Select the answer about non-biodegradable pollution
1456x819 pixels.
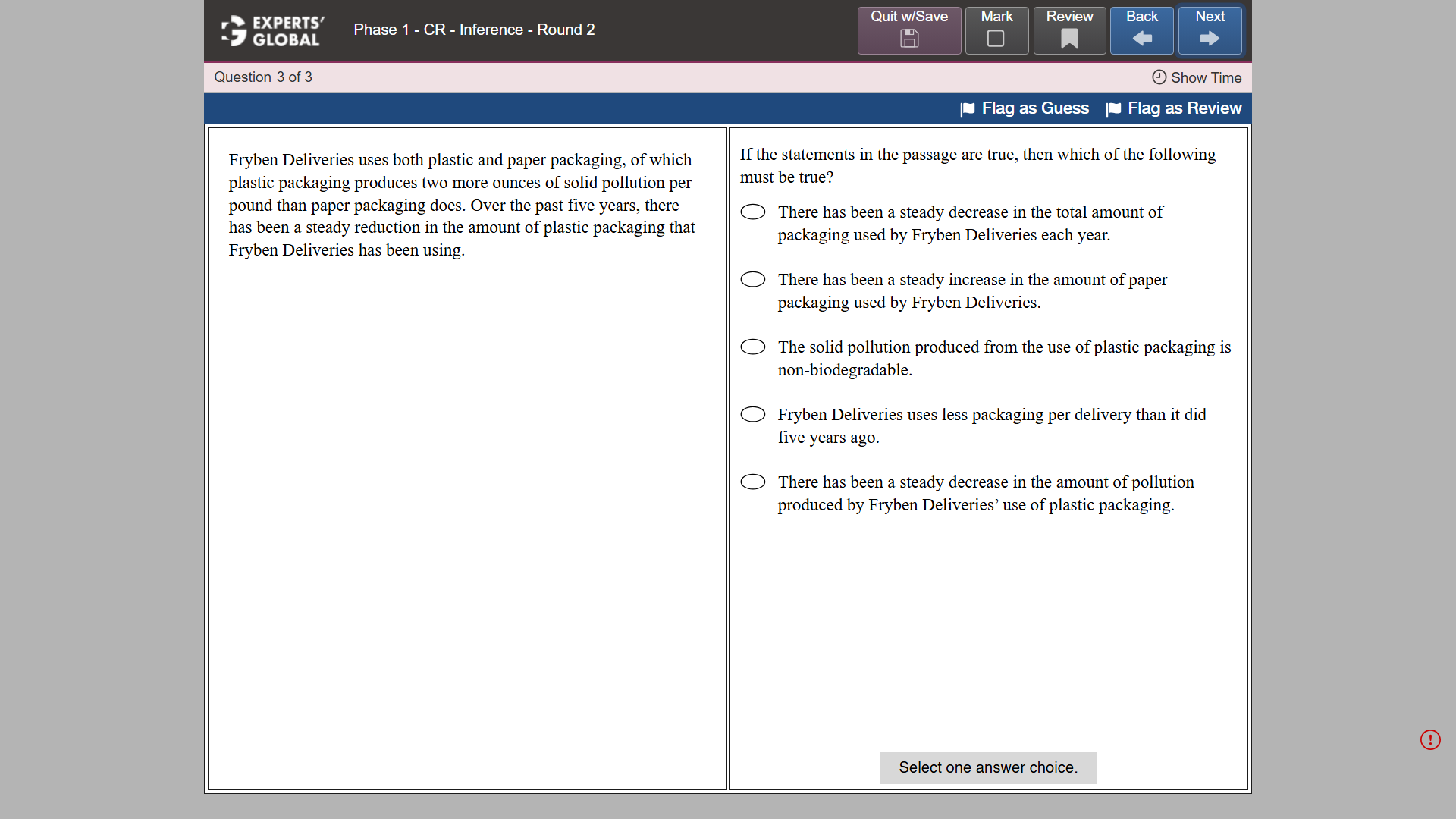click(x=753, y=347)
